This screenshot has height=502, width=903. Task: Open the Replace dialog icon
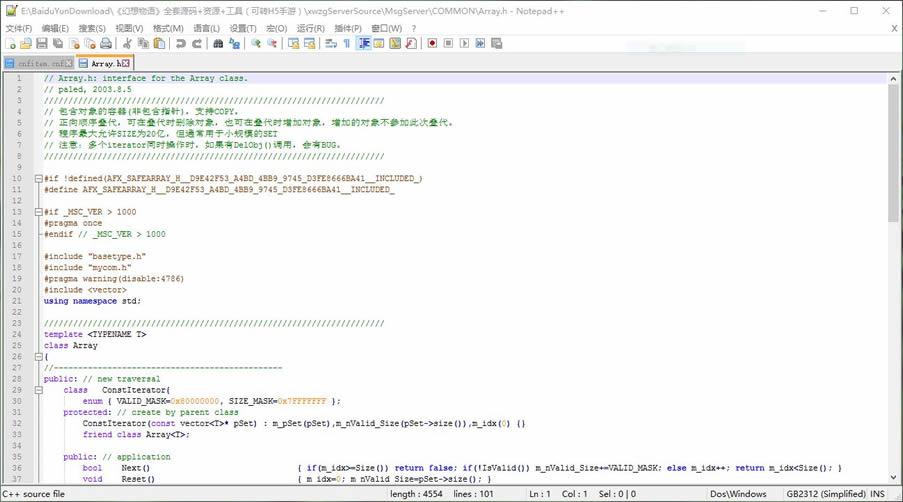click(234, 44)
